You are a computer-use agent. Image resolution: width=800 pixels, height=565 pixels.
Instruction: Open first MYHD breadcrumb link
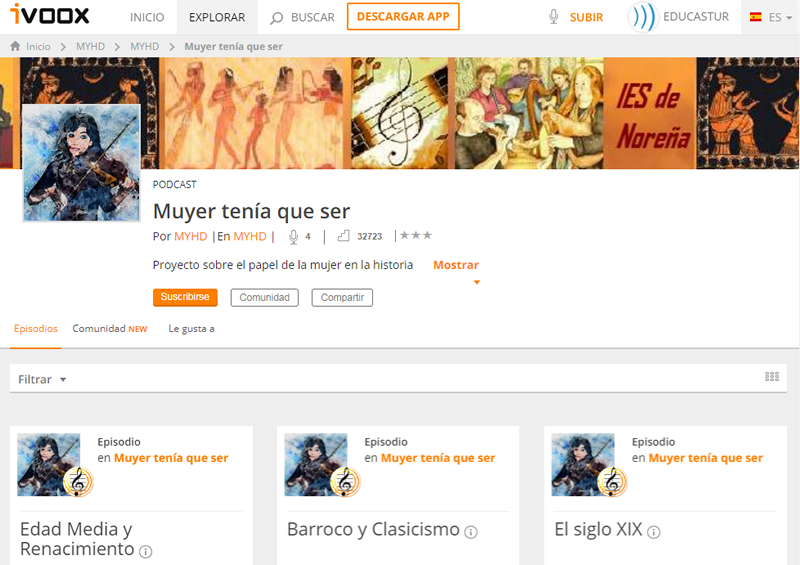(x=90, y=46)
